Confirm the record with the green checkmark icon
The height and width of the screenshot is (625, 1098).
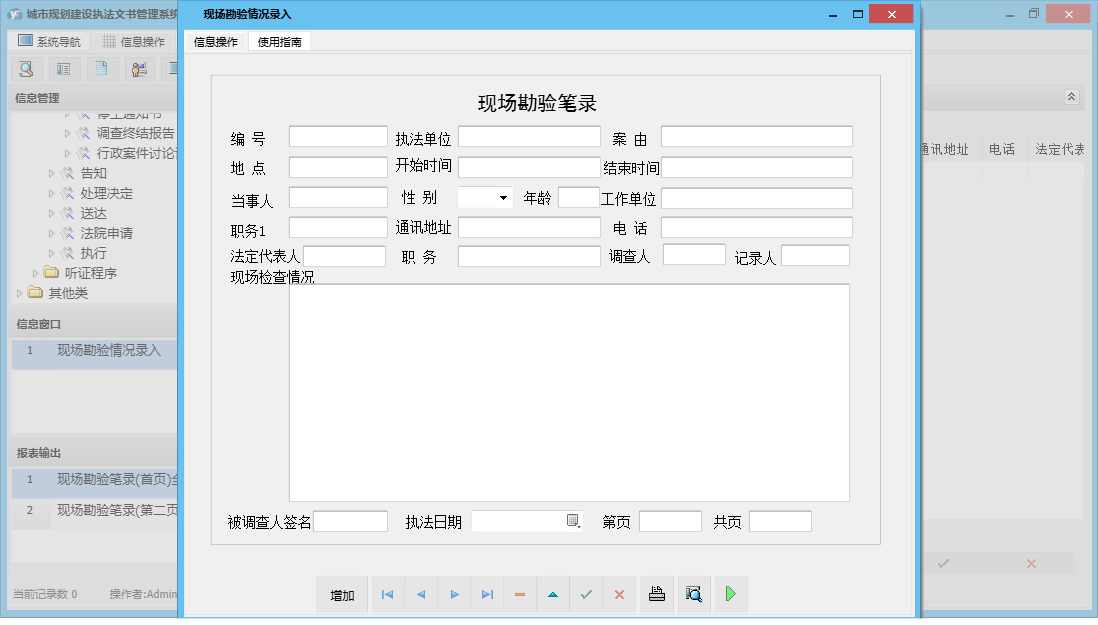pos(586,594)
